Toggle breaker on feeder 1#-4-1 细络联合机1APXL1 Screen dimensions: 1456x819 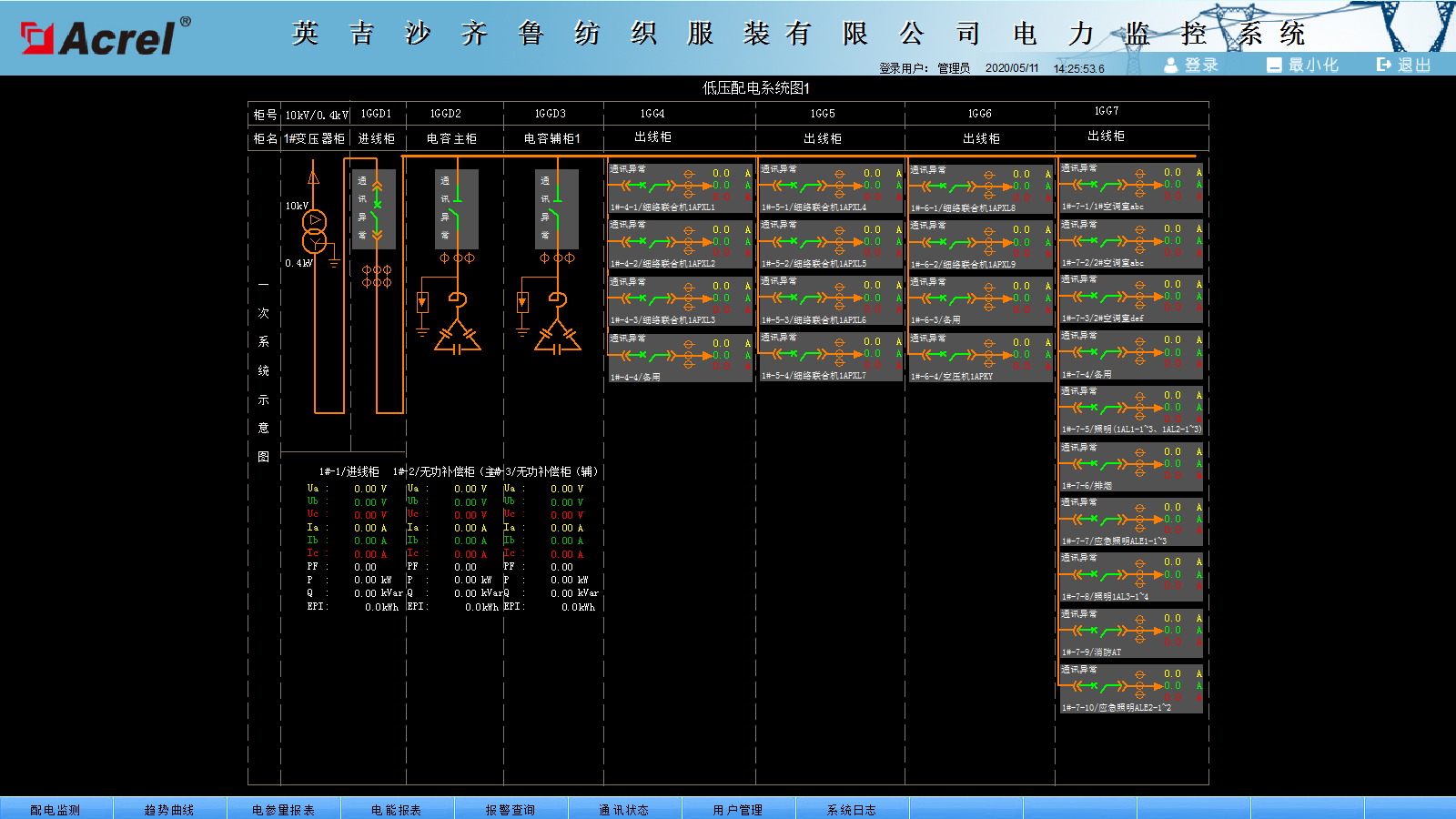(x=642, y=186)
